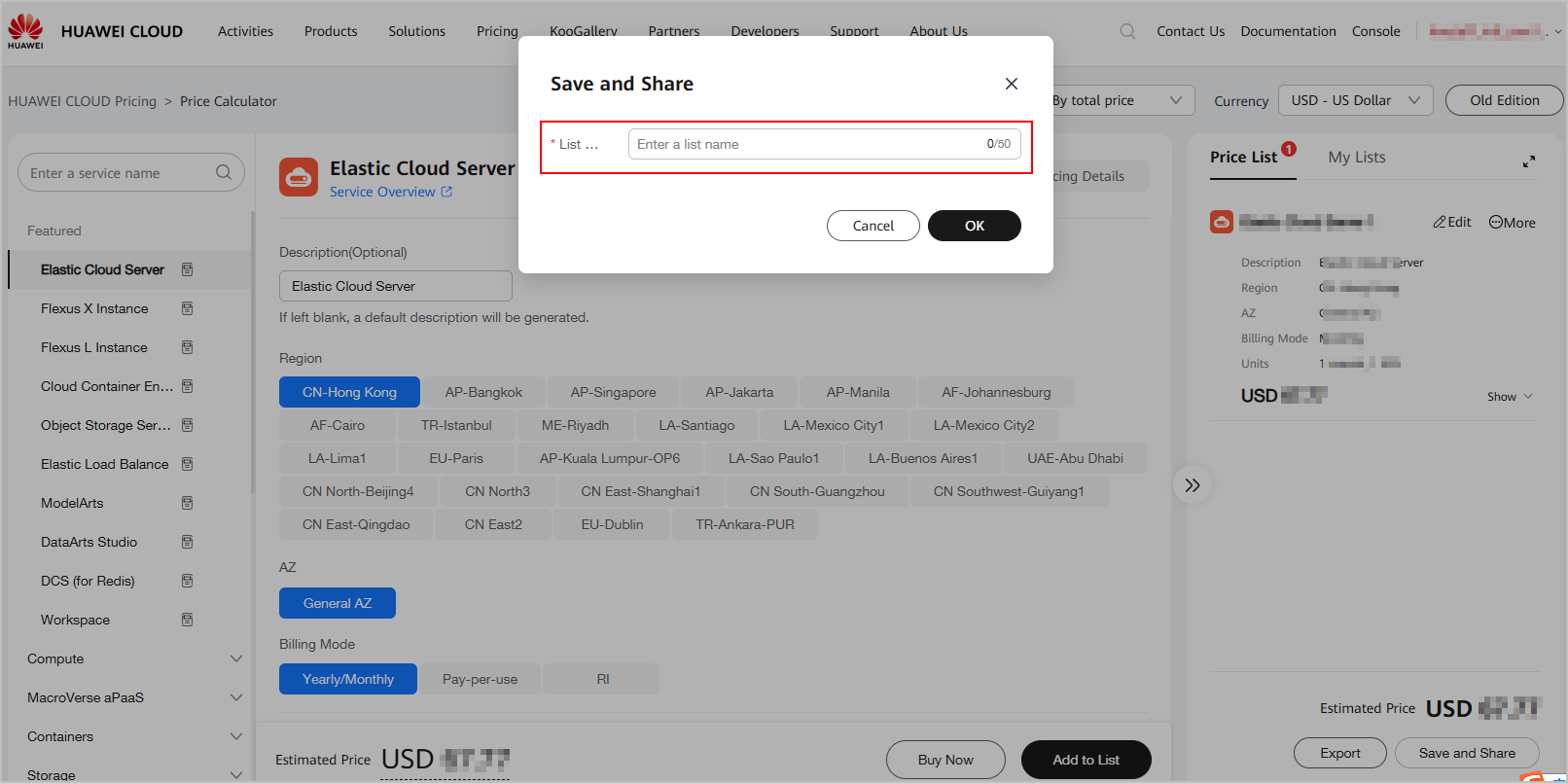Expand the Price List panel to fullscreen
This screenshot has width=1568, height=783.
1529,161
